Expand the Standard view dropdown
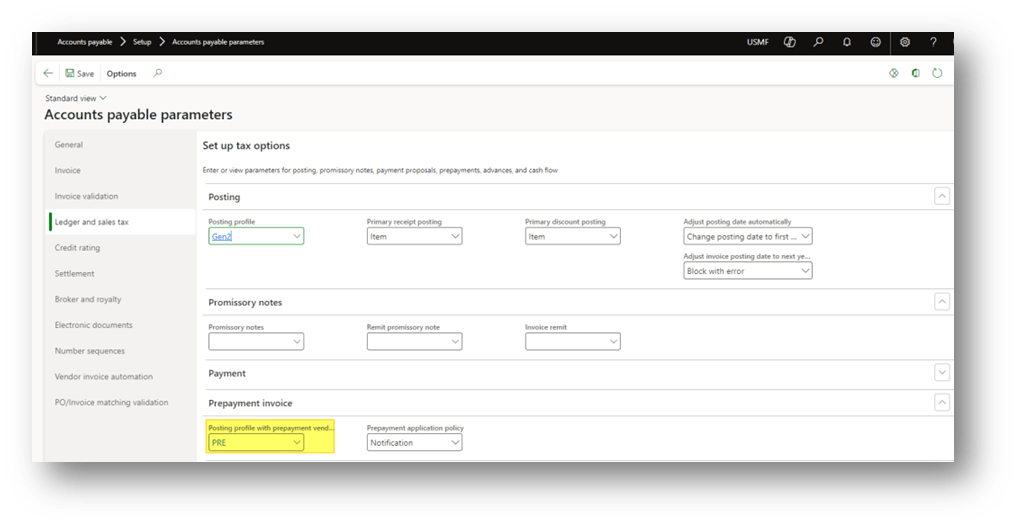Image resolution: width=1019 pixels, height=527 pixels. [x=76, y=97]
